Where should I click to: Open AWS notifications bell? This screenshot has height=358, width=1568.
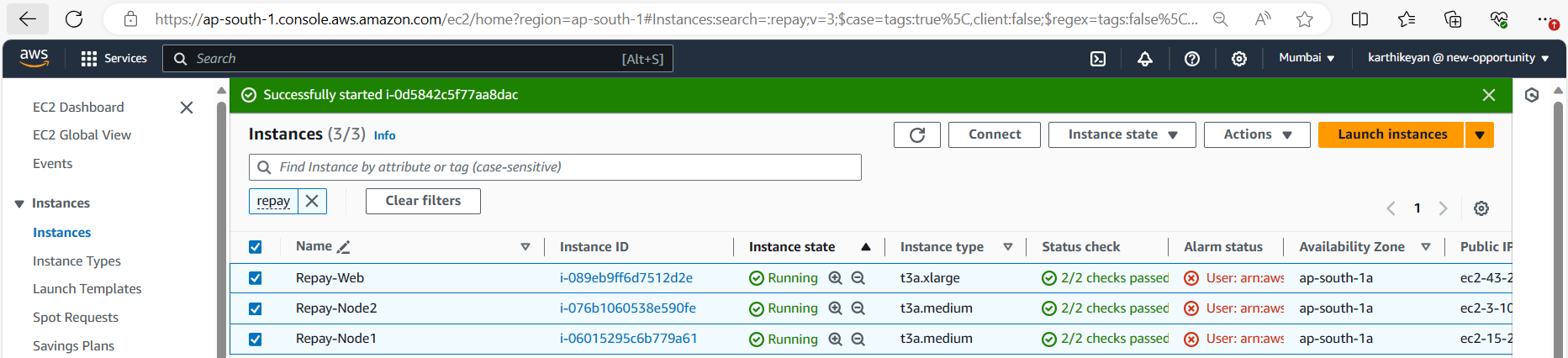point(1145,59)
